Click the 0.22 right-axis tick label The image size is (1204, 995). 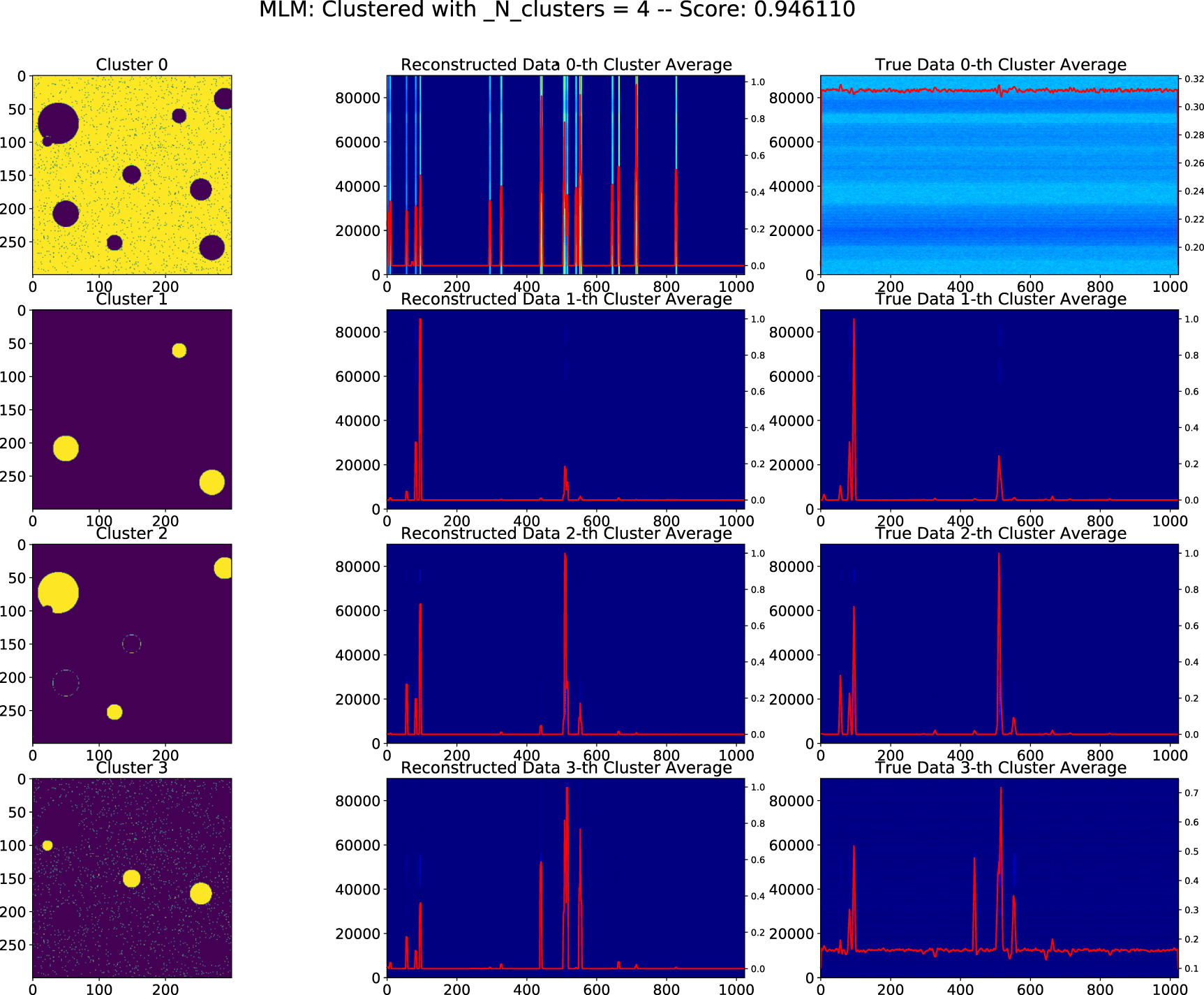pos(1194,219)
